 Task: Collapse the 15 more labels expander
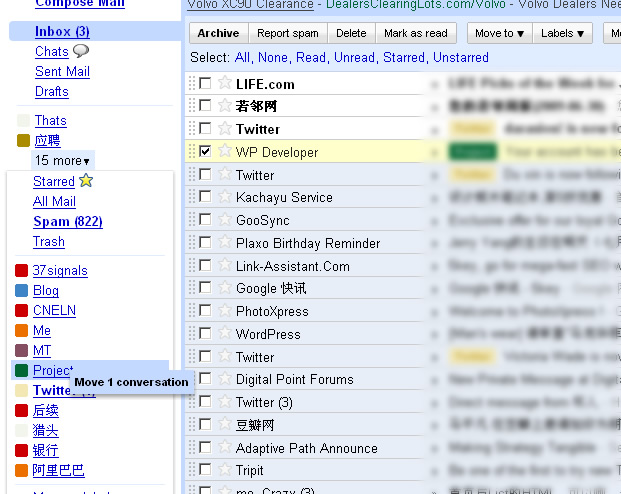pyautogui.click(x=62, y=160)
